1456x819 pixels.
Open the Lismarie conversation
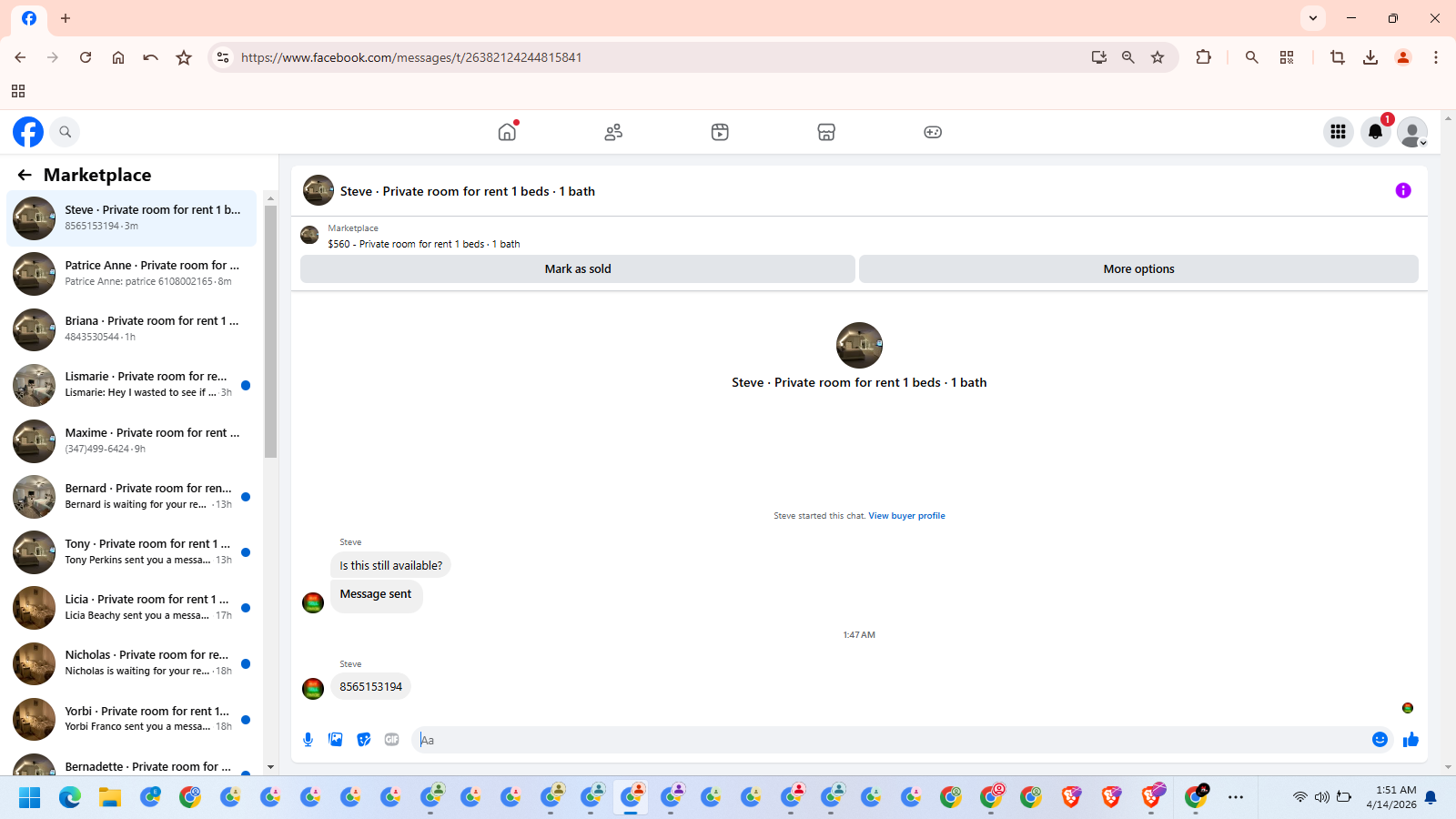coord(132,385)
